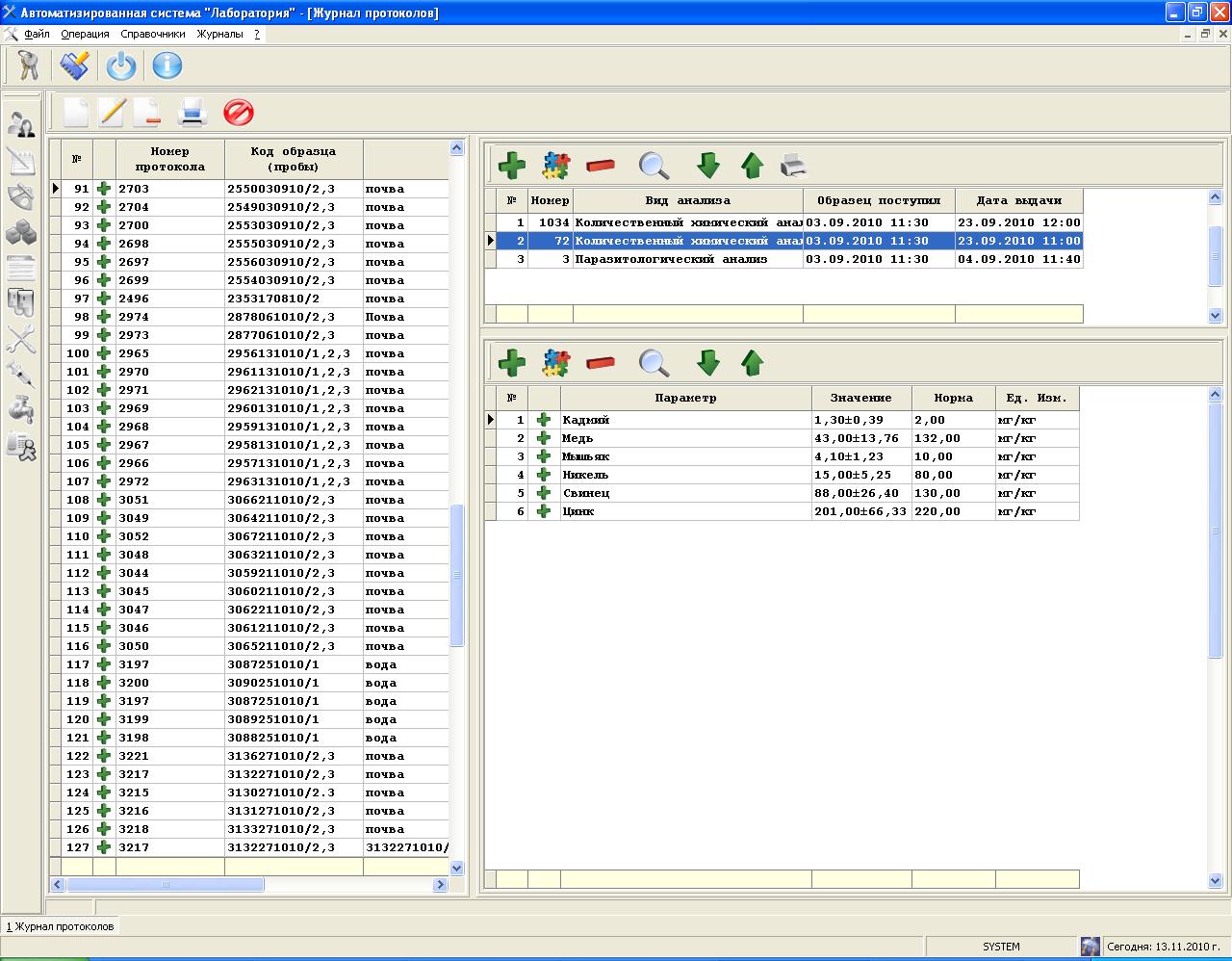Click the red minus above the parameters table
Viewport: 1232px width, 961px height.
(x=601, y=363)
